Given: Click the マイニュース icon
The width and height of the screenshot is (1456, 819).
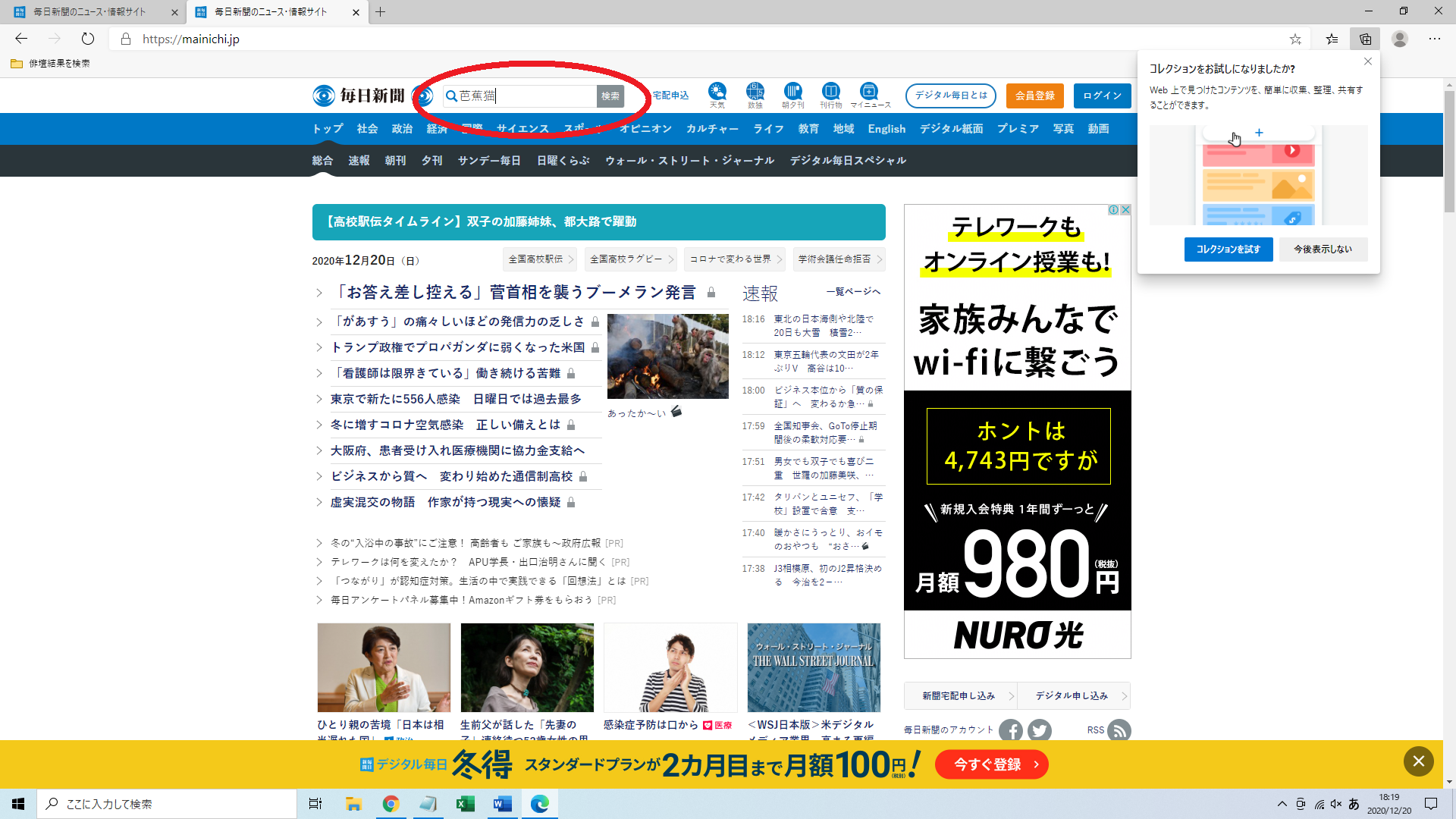Looking at the screenshot, I should click(x=869, y=93).
